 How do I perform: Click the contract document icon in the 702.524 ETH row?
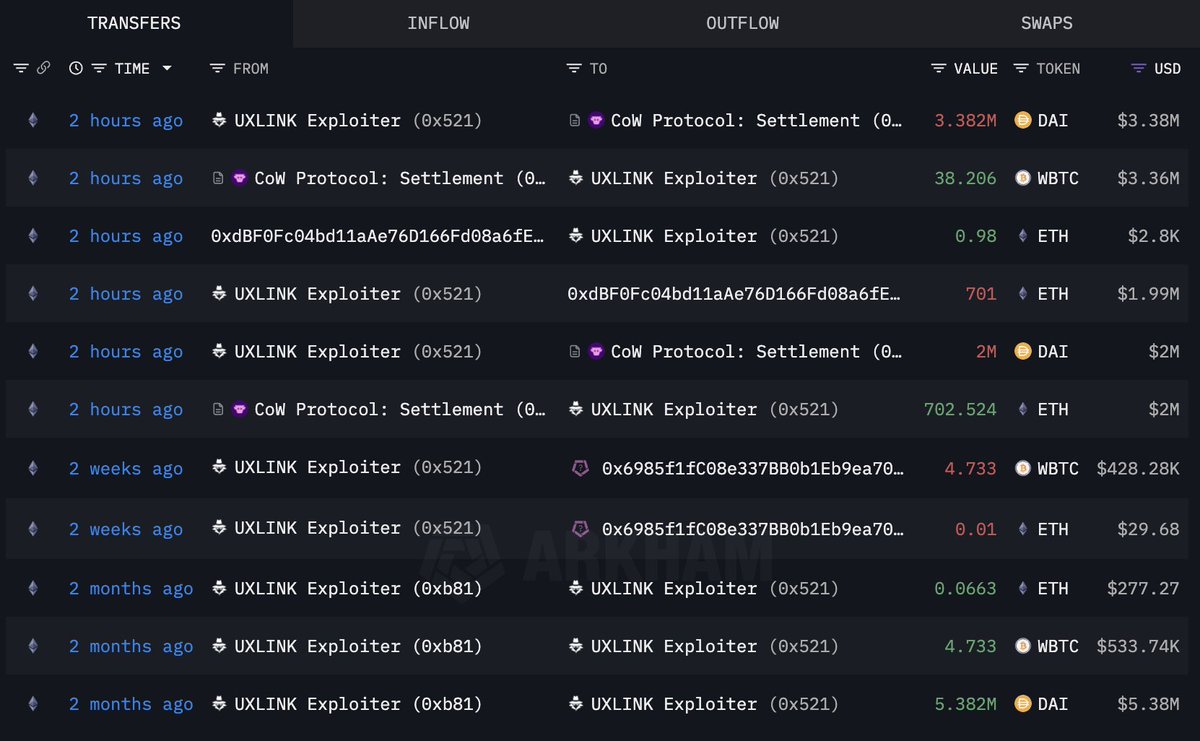click(218, 409)
